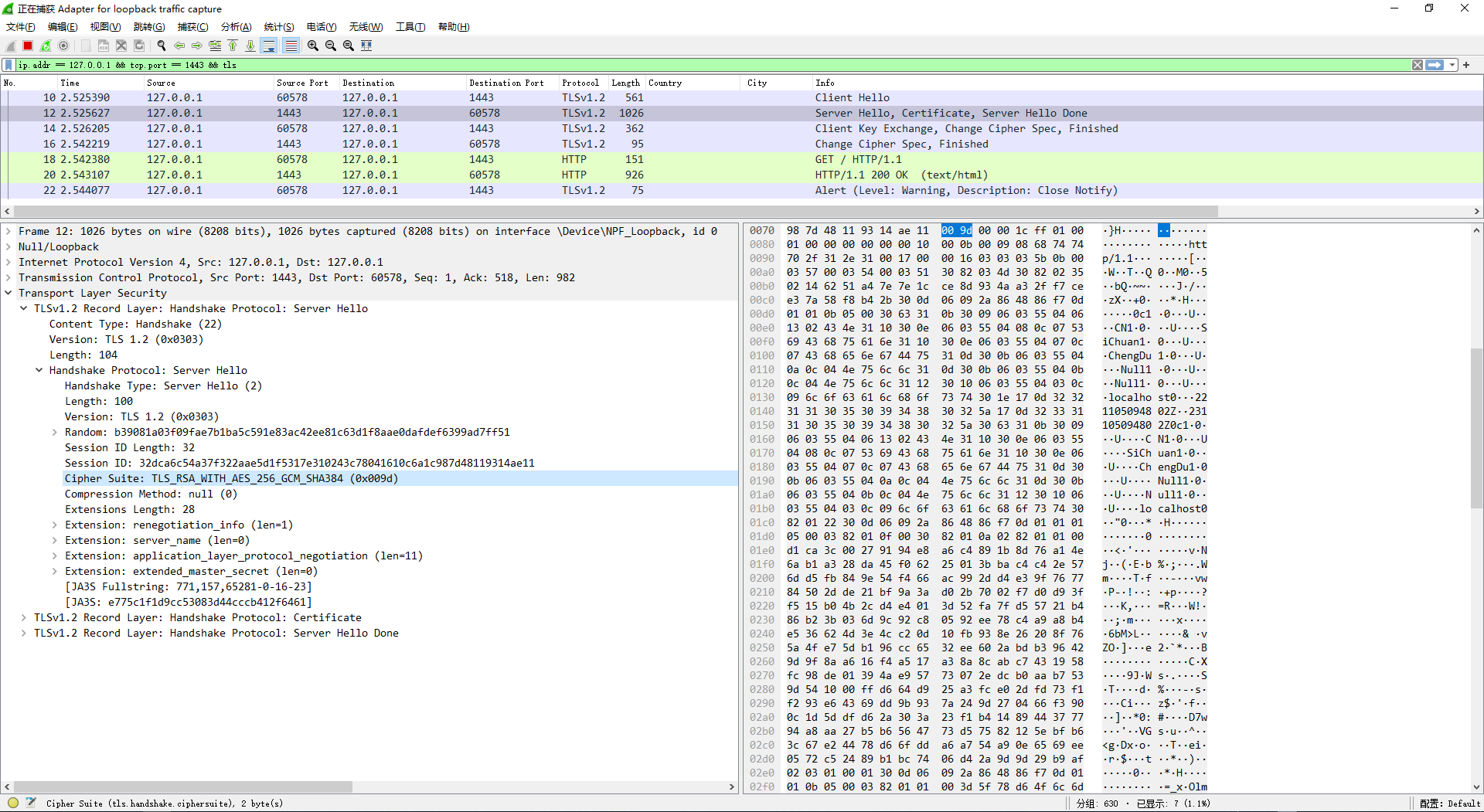
Task: Zoom in the packet text
Action: [313, 46]
